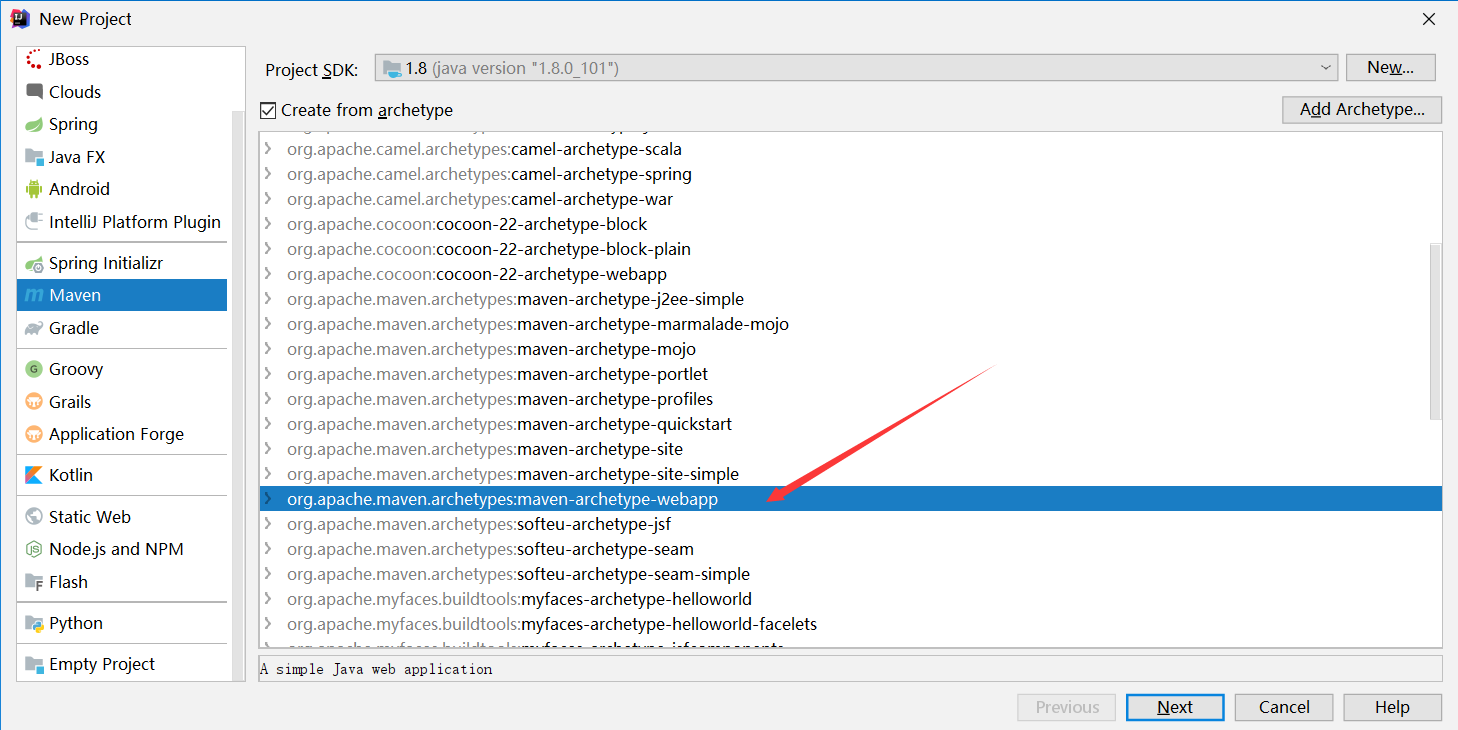Expand the cocoon-22-archetype-webapp node
The height and width of the screenshot is (730, 1458).
tap(268, 274)
